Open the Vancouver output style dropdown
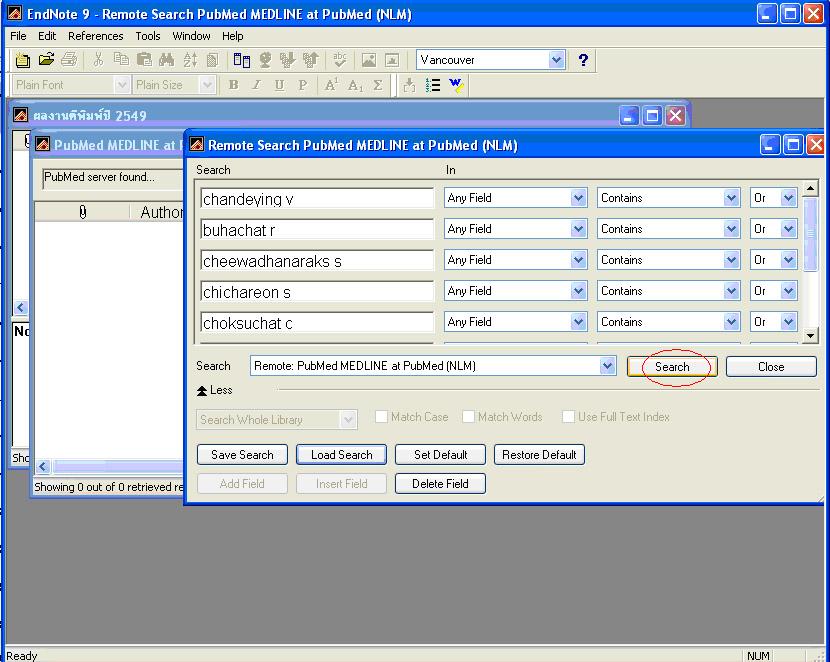 (556, 60)
